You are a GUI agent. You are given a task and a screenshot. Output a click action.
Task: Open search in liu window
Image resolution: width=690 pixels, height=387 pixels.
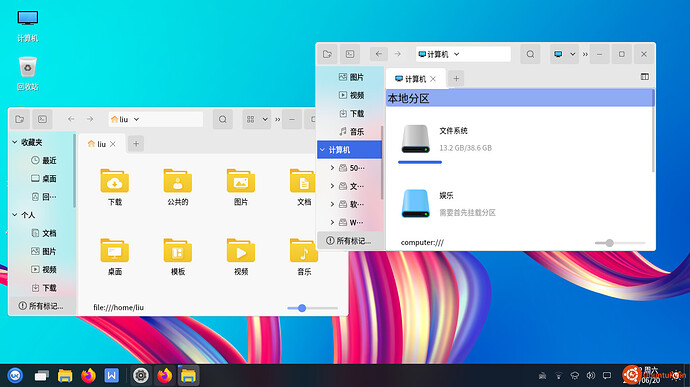[x=223, y=119]
